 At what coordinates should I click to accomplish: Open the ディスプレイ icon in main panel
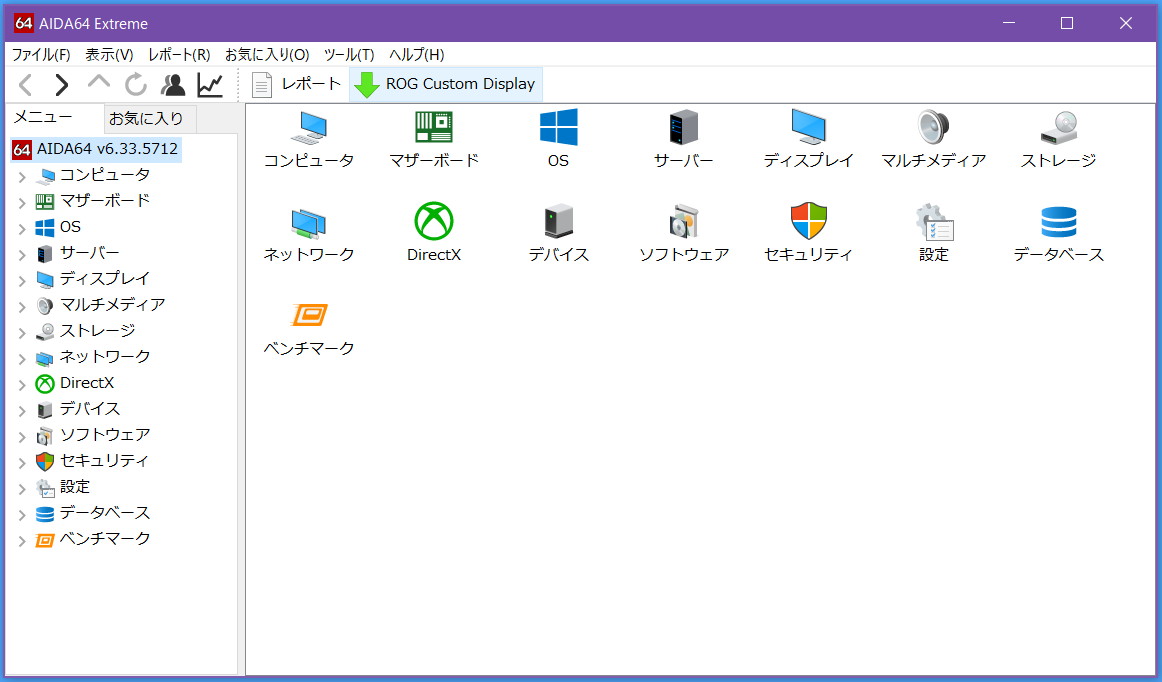pyautogui.click(x=808, y=128)
